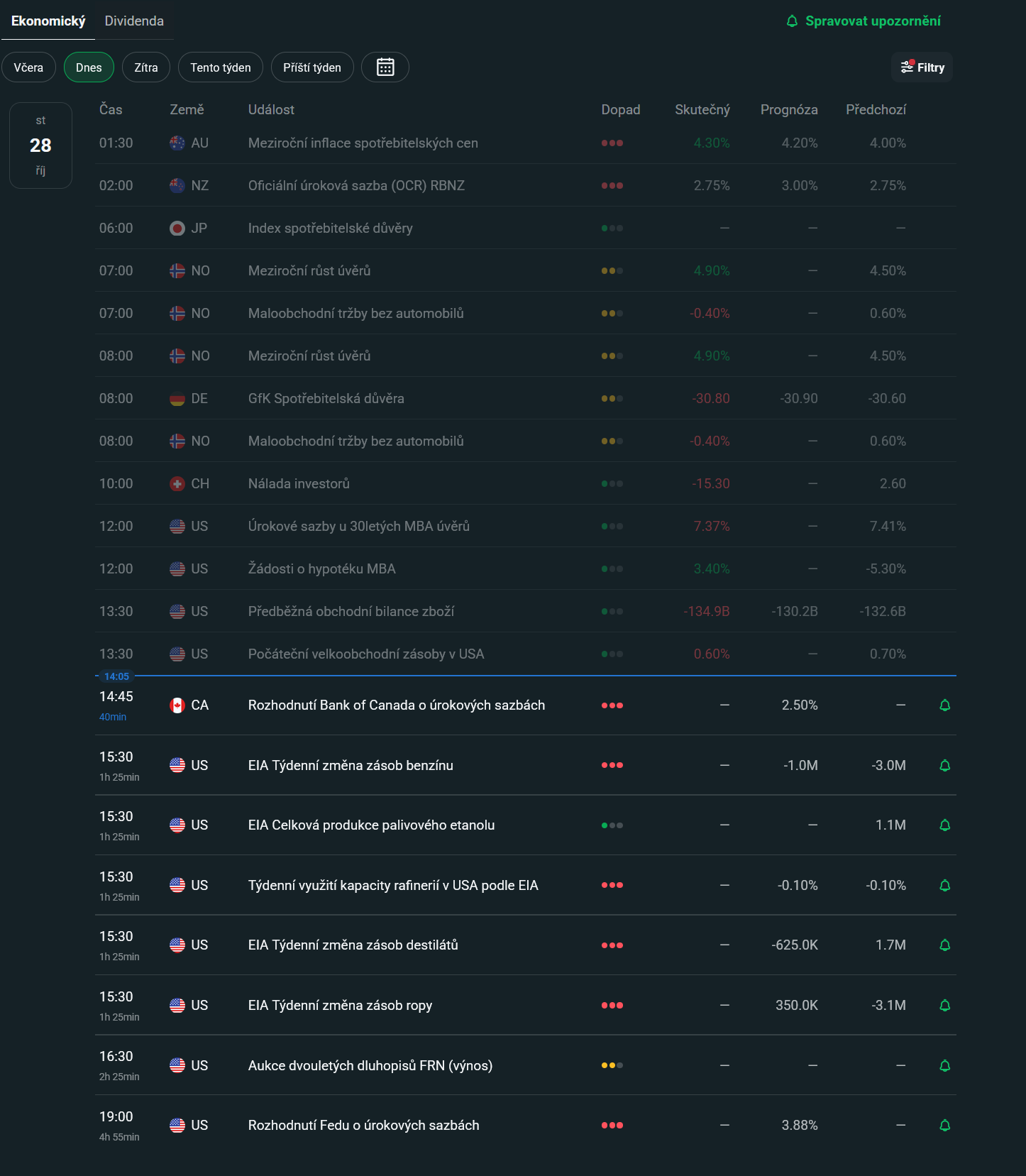The image size is (1026, 1176).
Task: Open EIA Týdenní změna zásob ropy event
Action: pyautogui.click(x=340, y=1005)
